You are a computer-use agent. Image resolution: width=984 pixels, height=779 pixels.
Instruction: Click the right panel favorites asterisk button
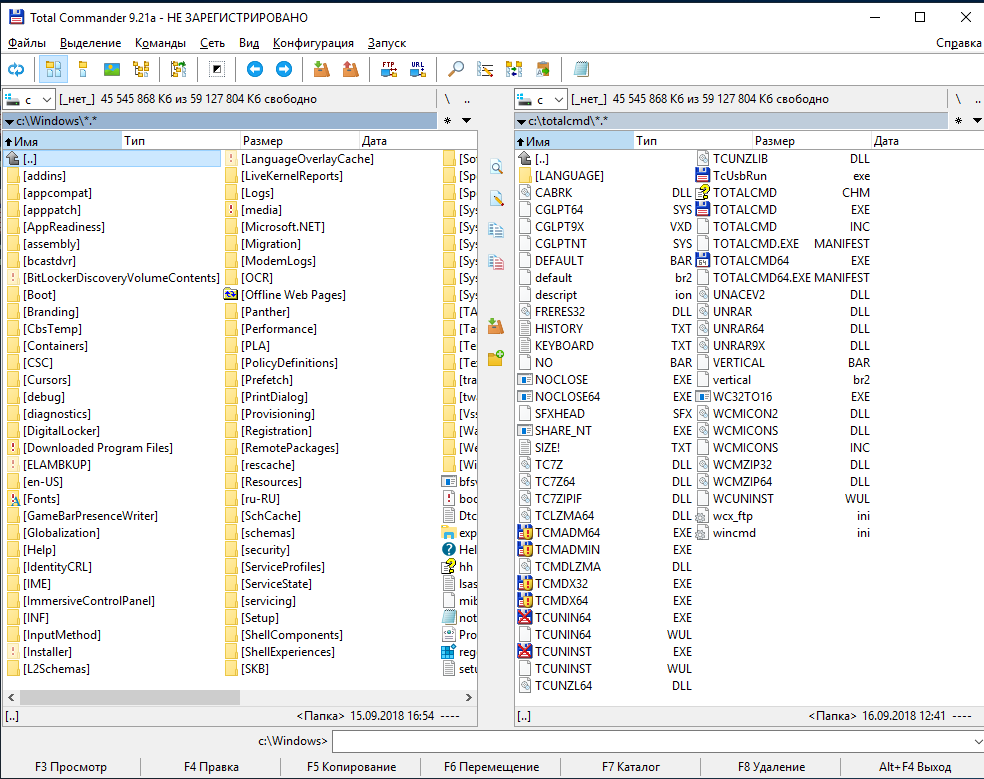click(x=958, y=121)
